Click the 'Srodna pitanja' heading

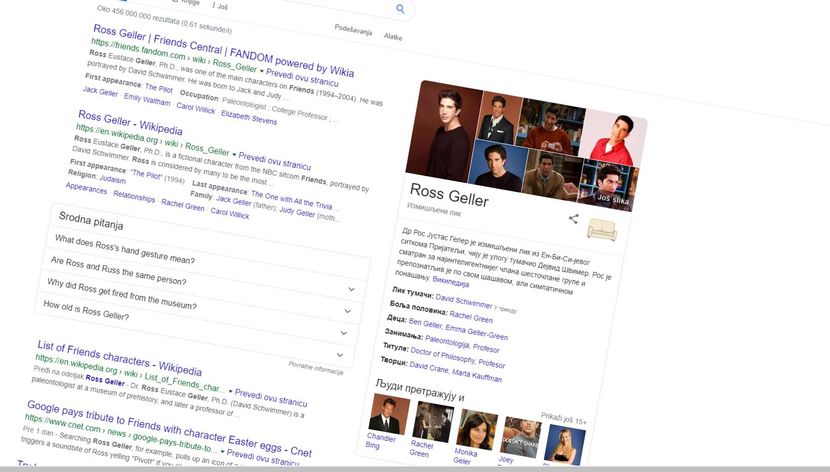tap(91, 221)
